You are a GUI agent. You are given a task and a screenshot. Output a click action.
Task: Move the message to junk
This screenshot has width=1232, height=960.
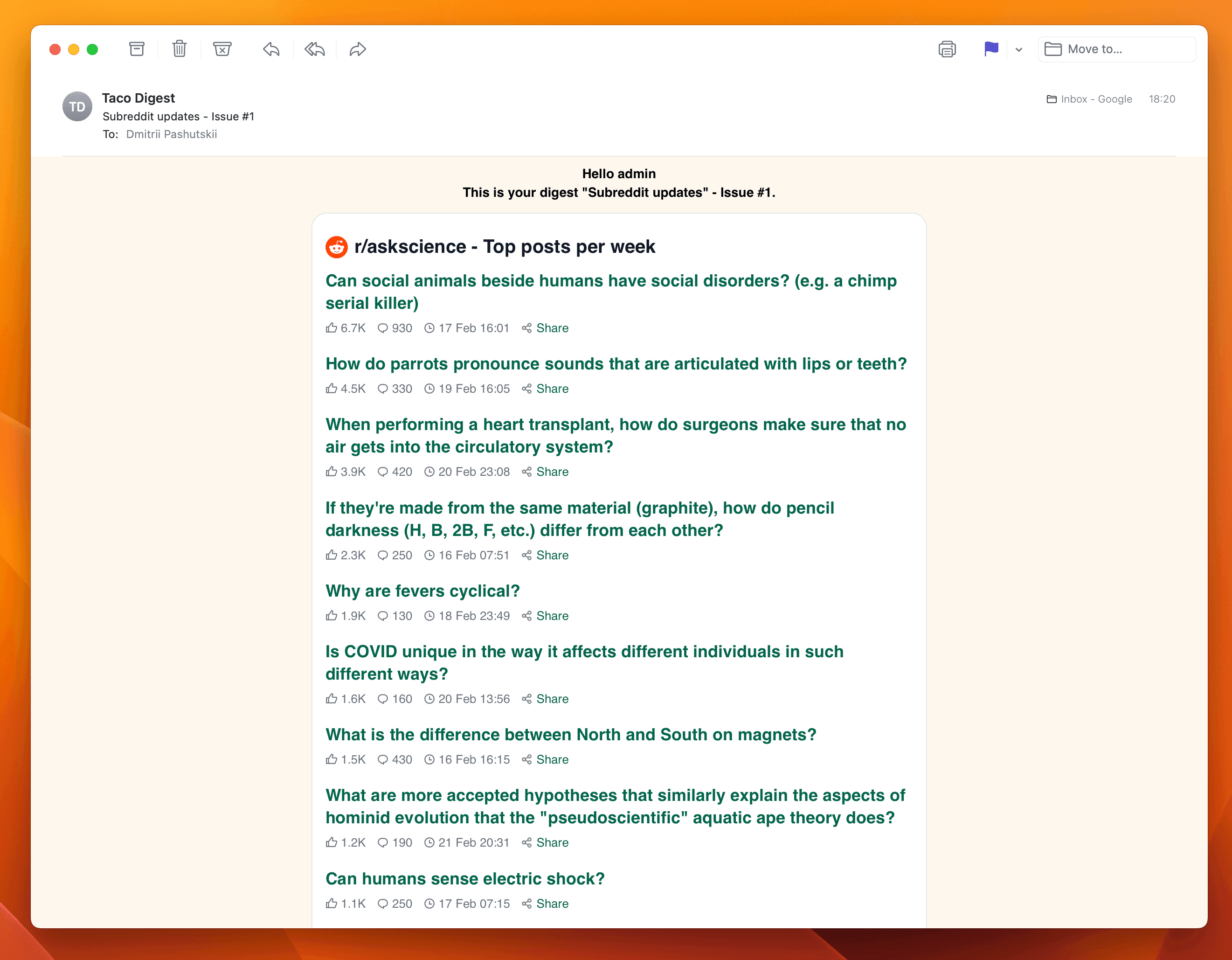pos(222,49)
